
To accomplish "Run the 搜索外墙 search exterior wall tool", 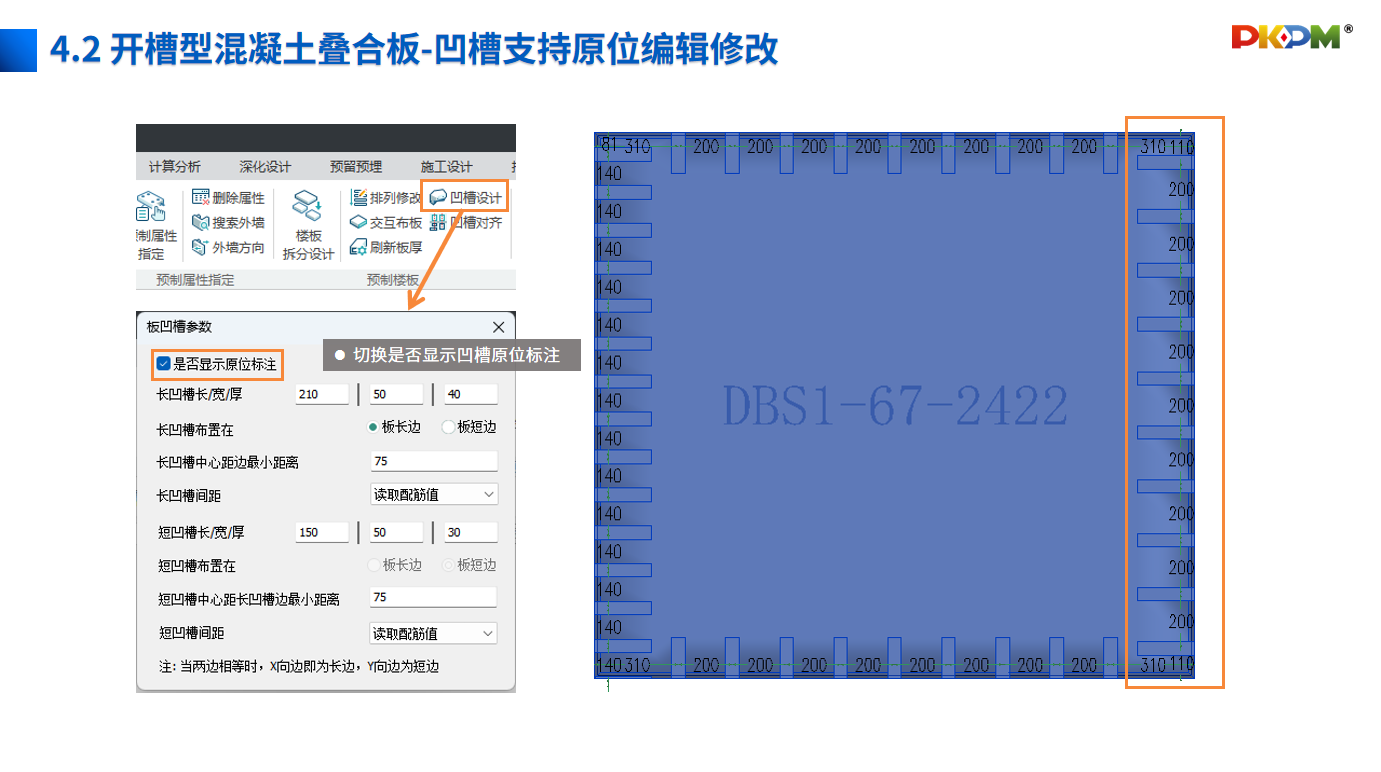I will [x=229, y=222].
